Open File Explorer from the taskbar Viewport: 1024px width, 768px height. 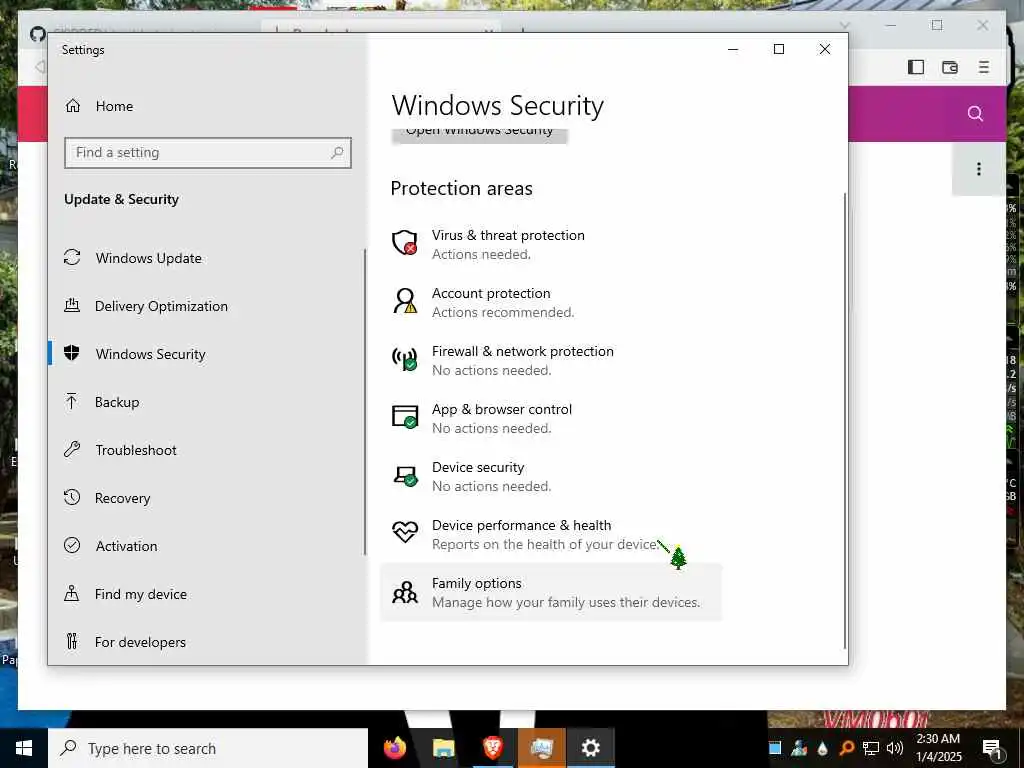443,748
